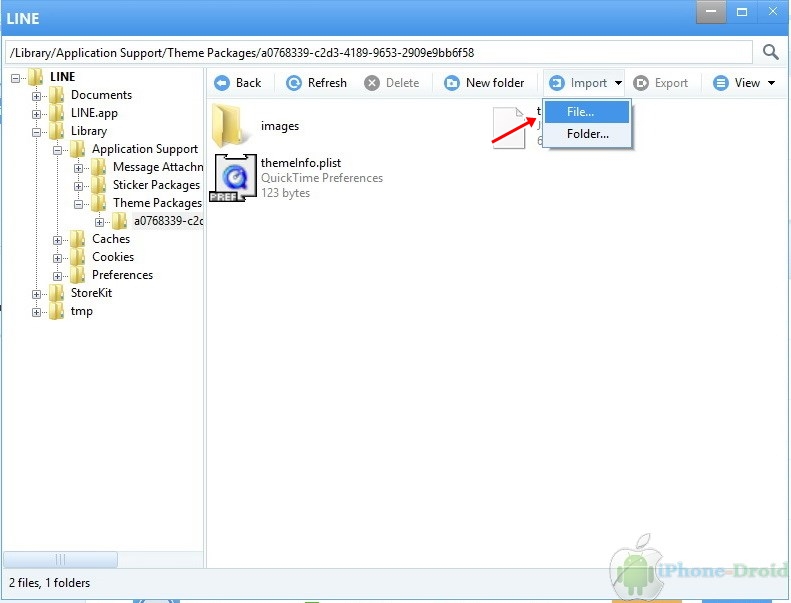Click the View list icon
The width and height of the screenshot is (791, 603).
click(720, 83)
